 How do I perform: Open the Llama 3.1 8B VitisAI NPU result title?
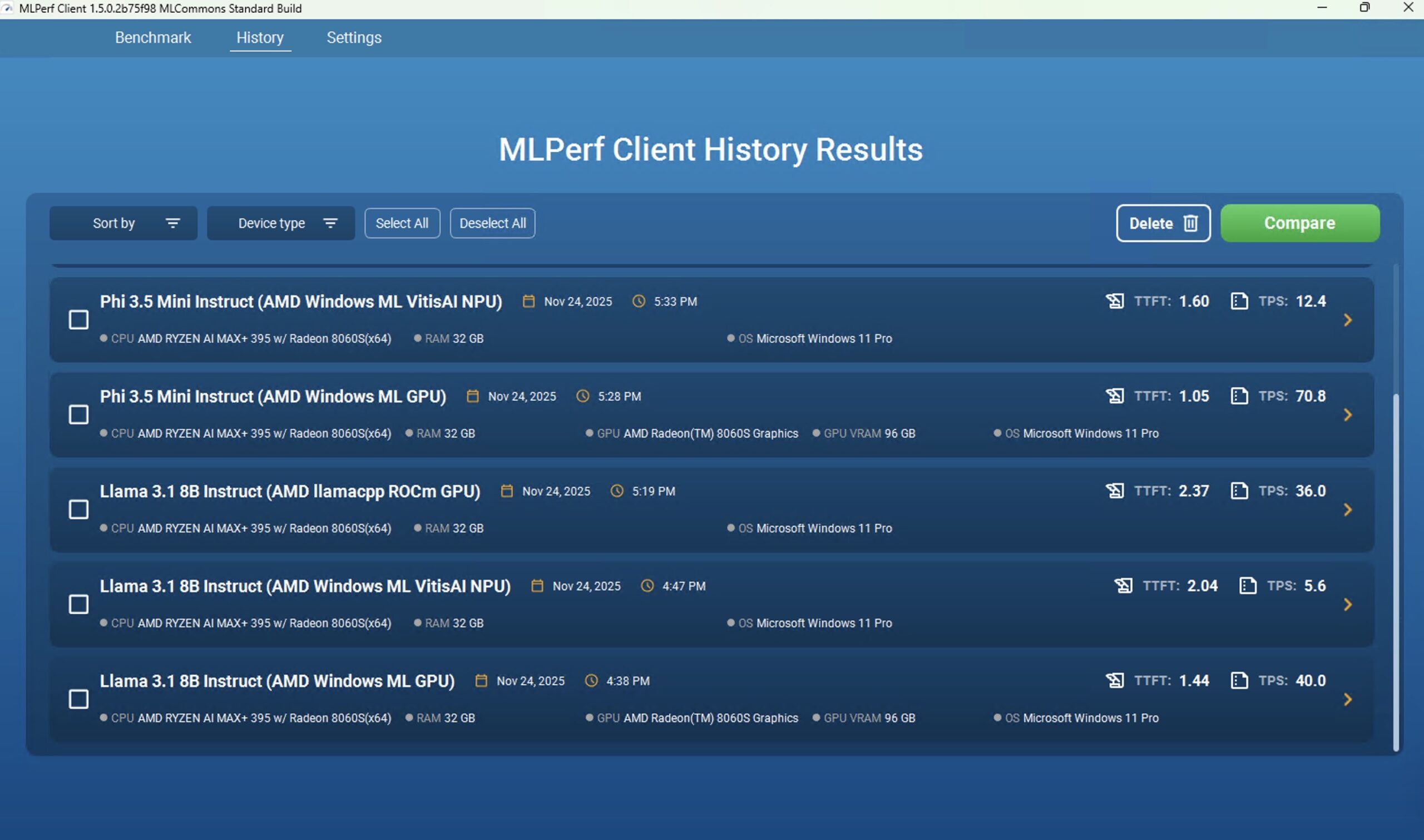click(x=305, y=586)
